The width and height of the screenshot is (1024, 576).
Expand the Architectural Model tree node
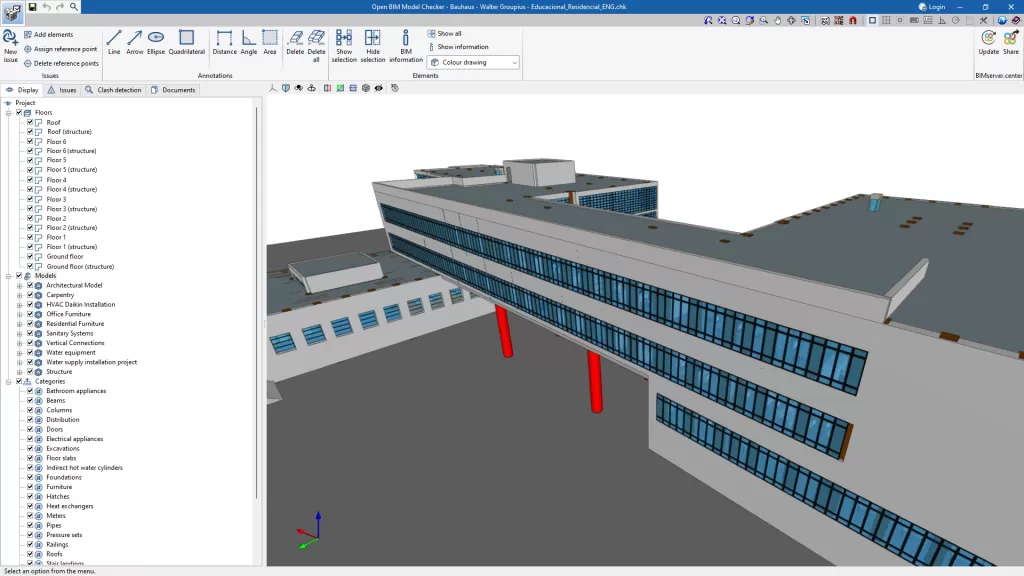[x=20, y=285]
